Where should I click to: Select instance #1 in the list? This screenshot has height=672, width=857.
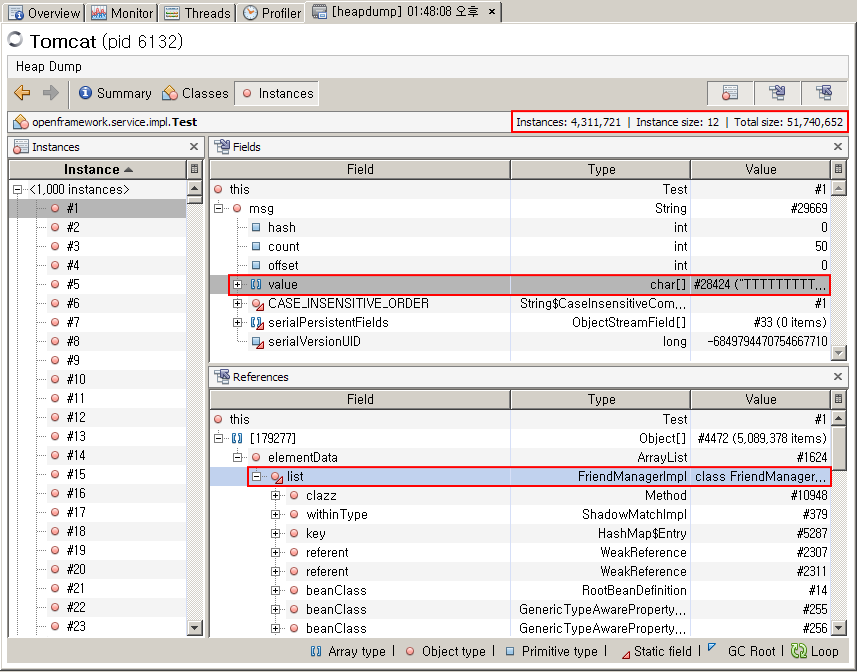coord(98,208)
